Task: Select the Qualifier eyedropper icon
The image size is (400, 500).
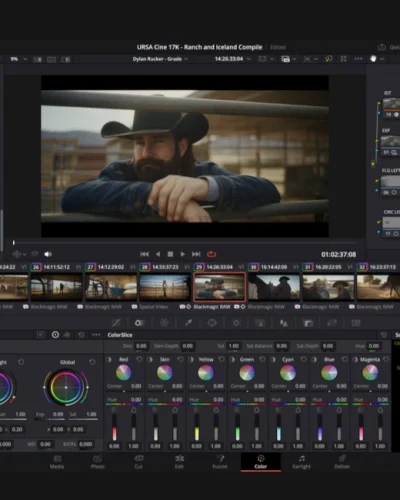Action: pyautogui.click(x=188, y=323)
